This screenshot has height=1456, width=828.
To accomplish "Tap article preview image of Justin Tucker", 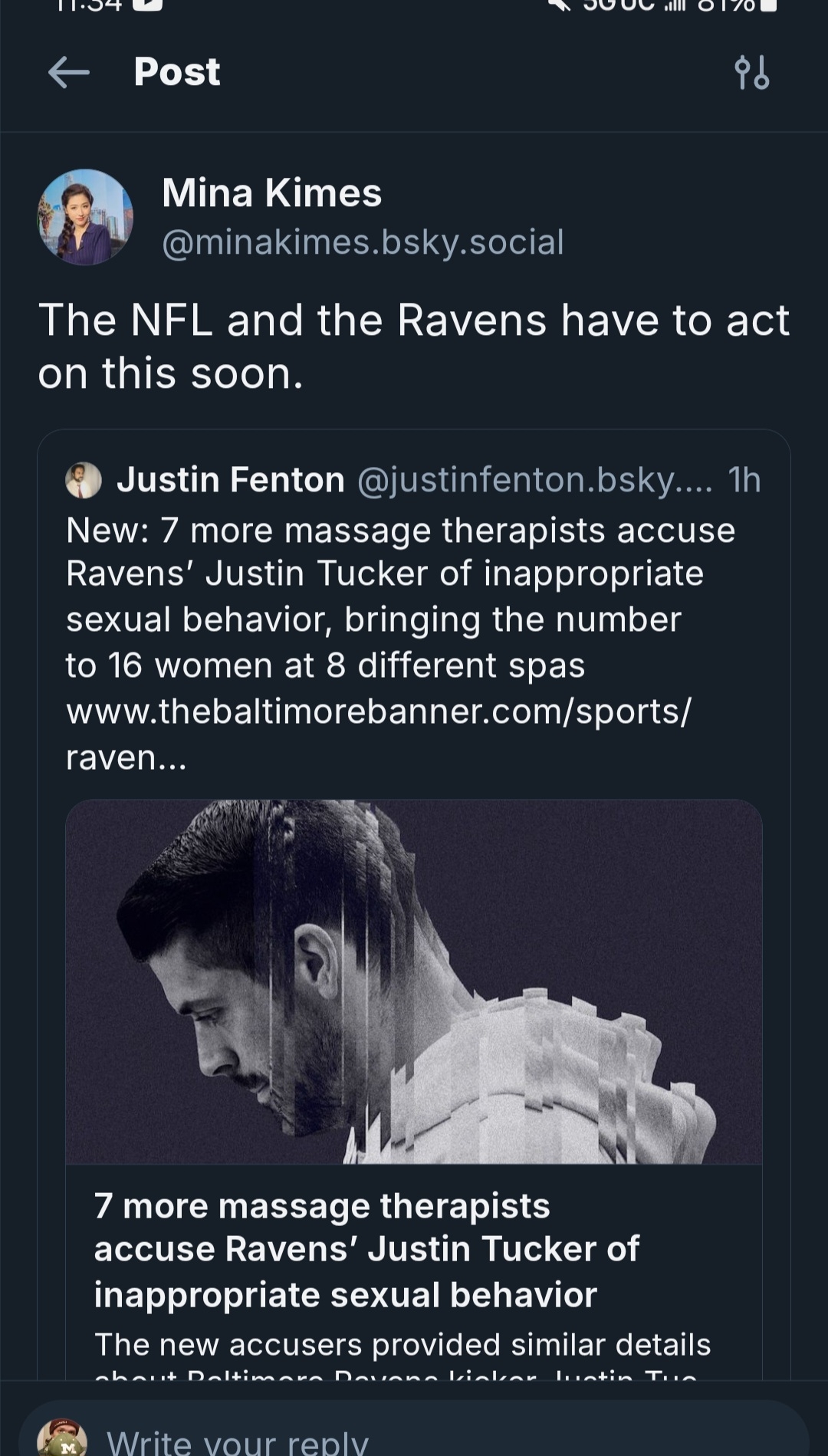I will tap(414, 981).
